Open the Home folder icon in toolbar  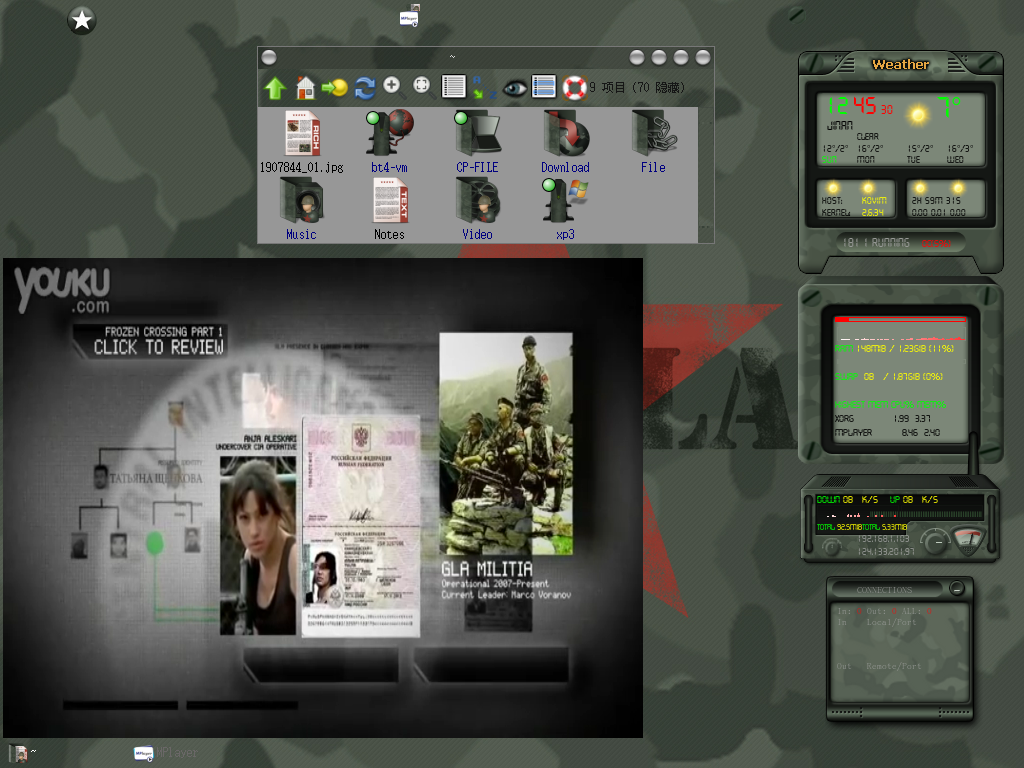(x=305, y=88)
